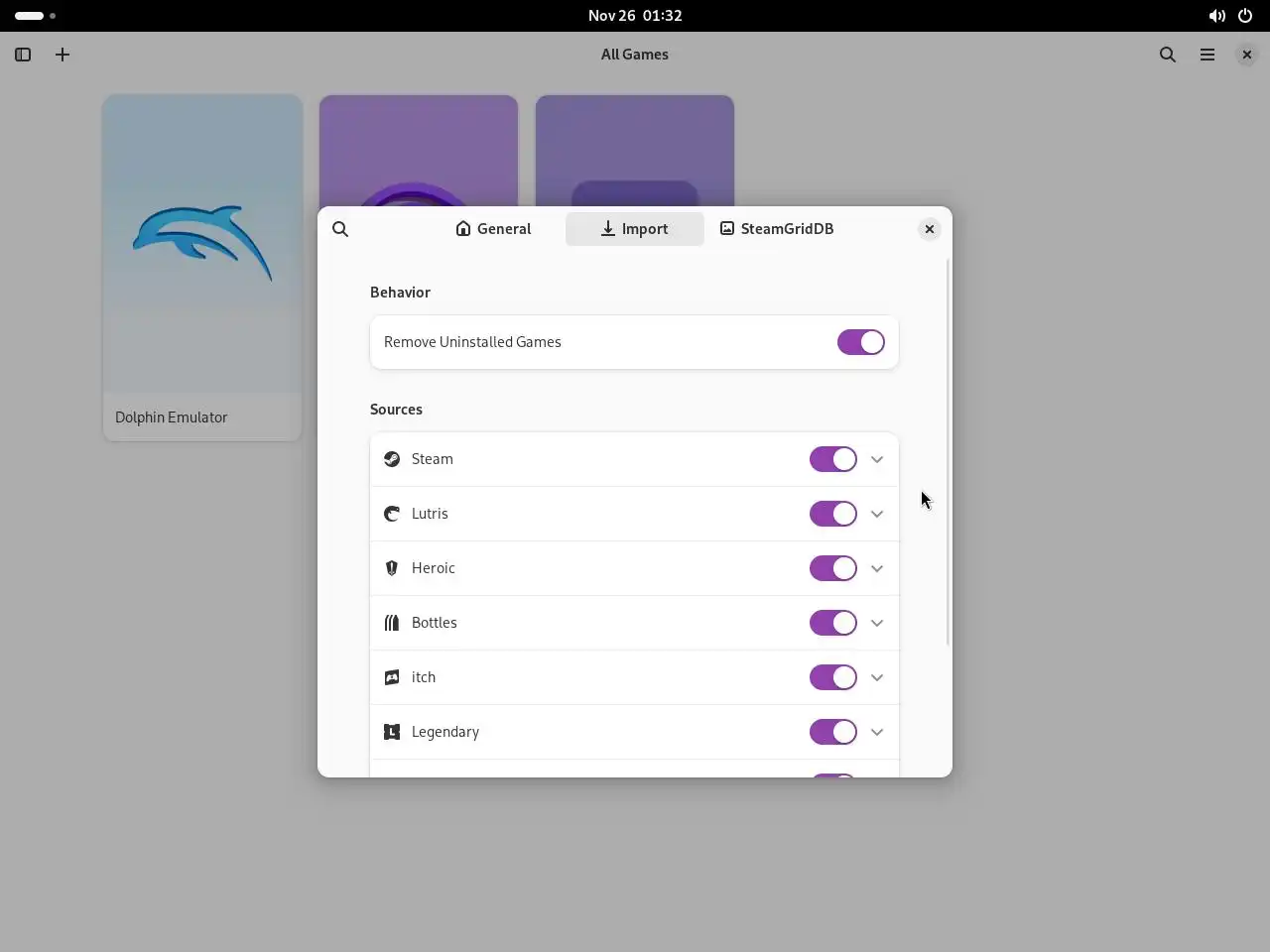Click the itch source icon
1270x952 pixels.
[x=392, y=677]
